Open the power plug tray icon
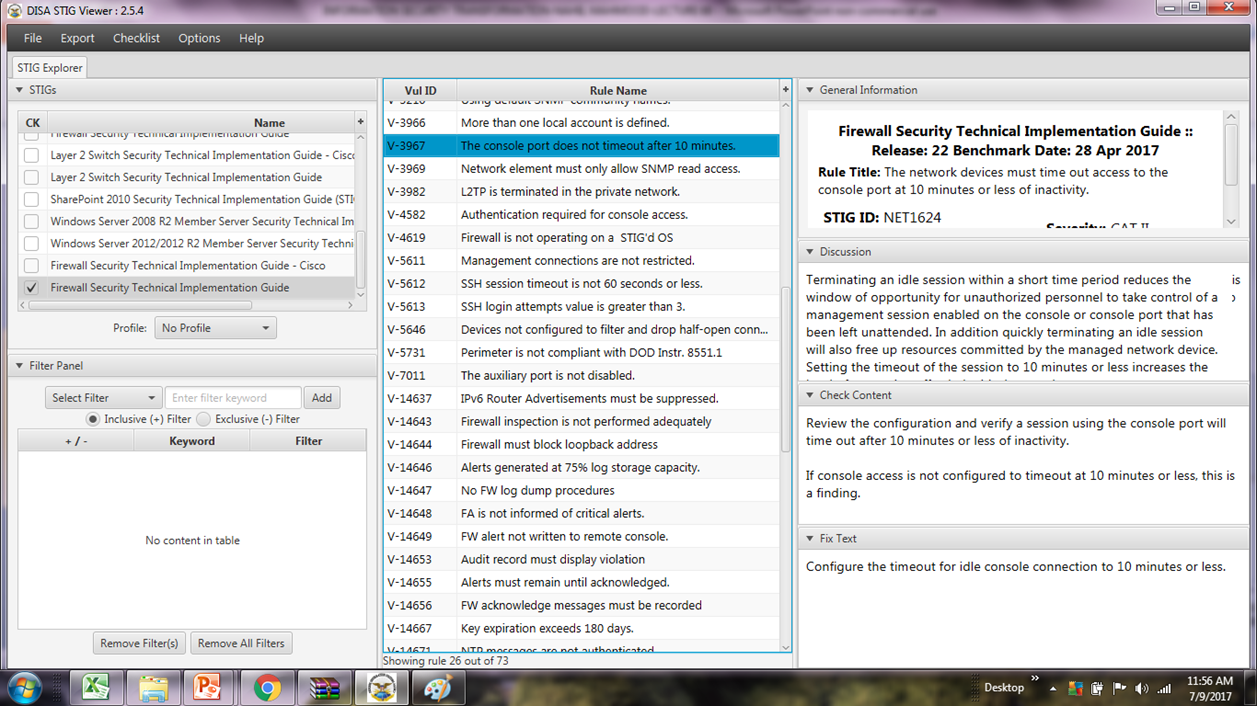 1097,689
